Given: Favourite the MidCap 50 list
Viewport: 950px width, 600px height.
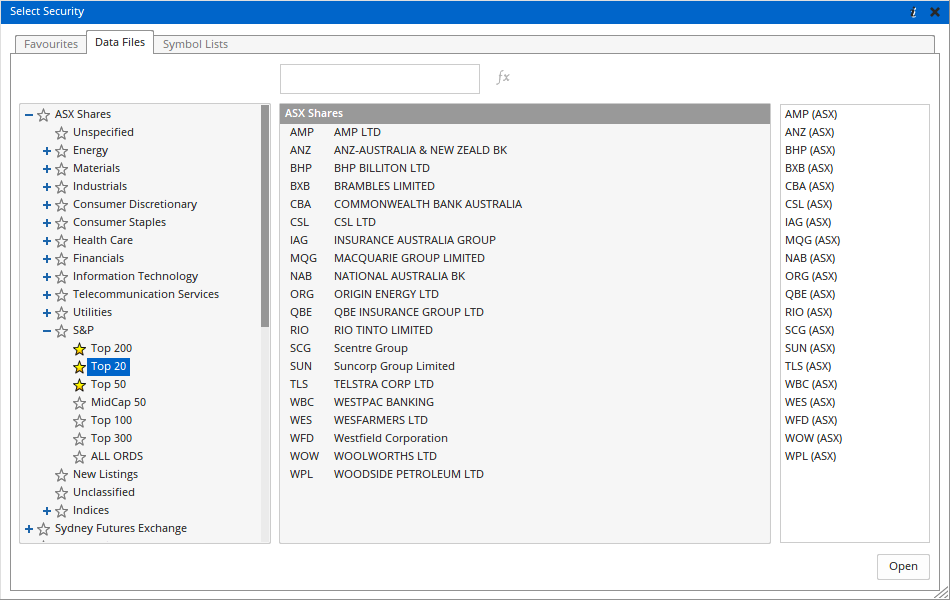Looking at the screenshot, I should (x=79, y=403).
